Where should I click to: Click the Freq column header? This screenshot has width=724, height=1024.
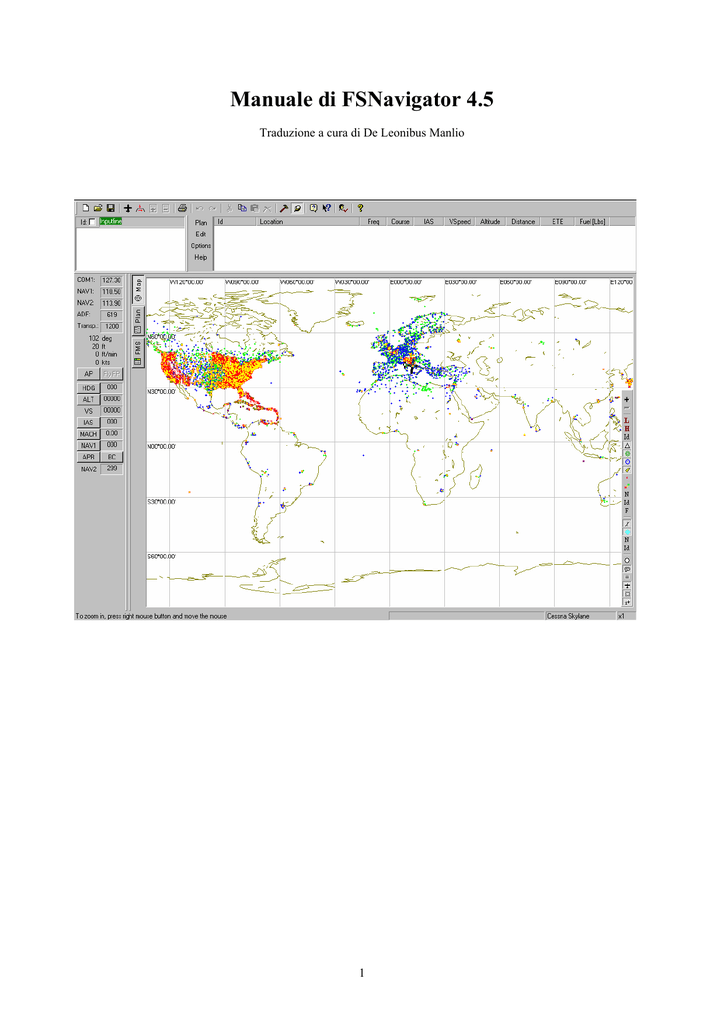(373, 221)
